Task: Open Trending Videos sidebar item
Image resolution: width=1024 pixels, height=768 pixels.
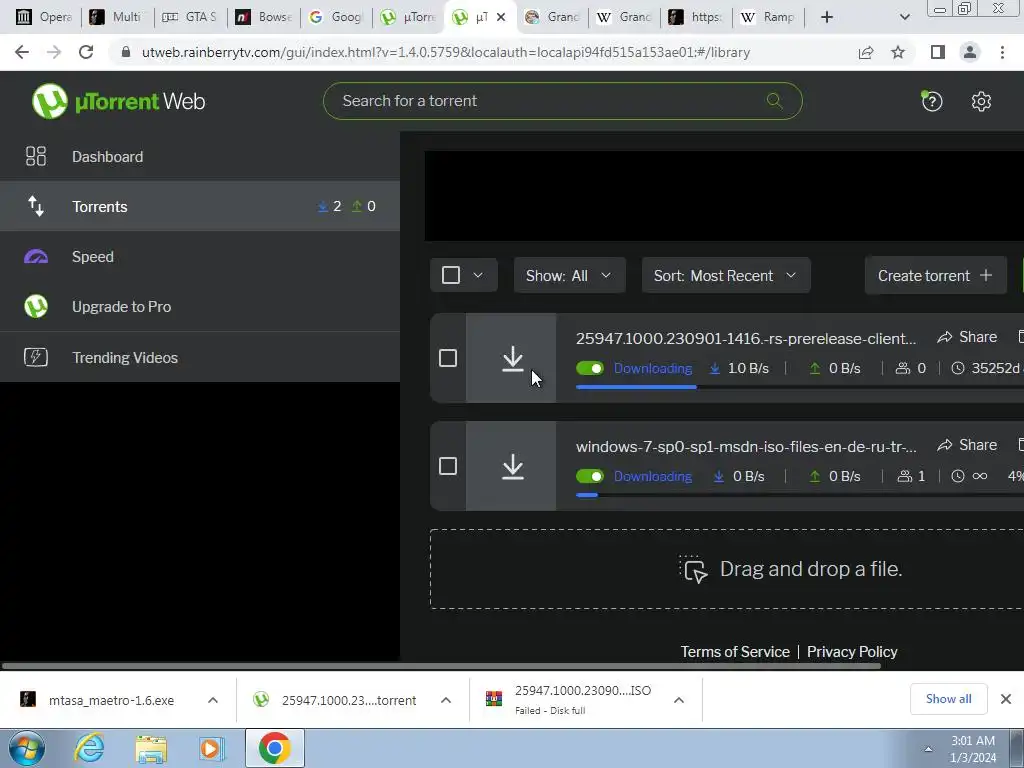Action: pos(200,357)
